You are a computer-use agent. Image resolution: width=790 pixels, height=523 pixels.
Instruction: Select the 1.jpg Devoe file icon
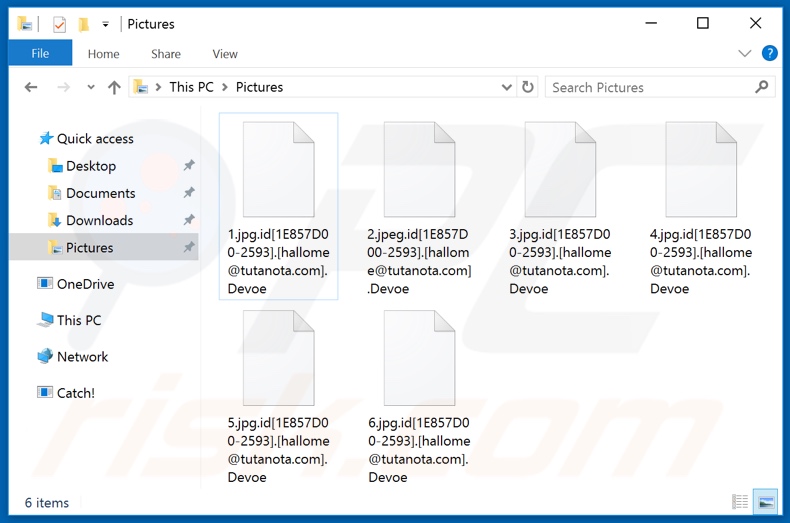coord(279,170)
